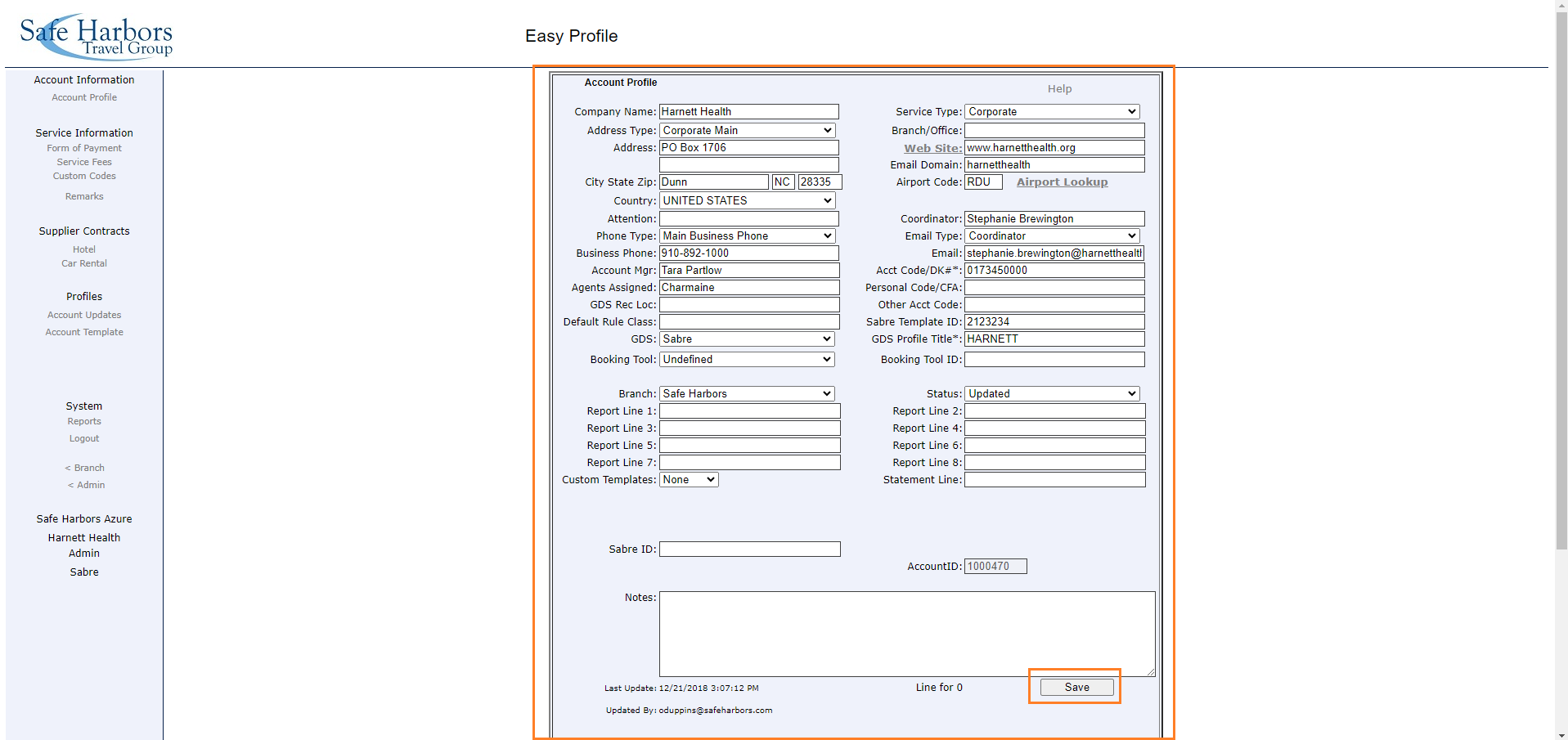Click the Statement Line field

1055,480
